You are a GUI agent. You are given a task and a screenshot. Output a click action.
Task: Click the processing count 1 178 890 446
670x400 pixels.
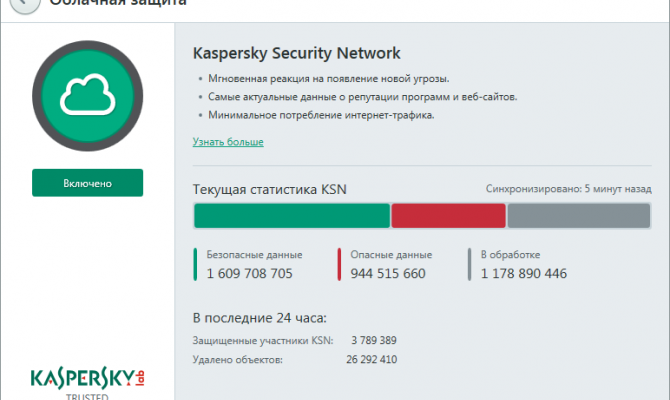[523, 273]
